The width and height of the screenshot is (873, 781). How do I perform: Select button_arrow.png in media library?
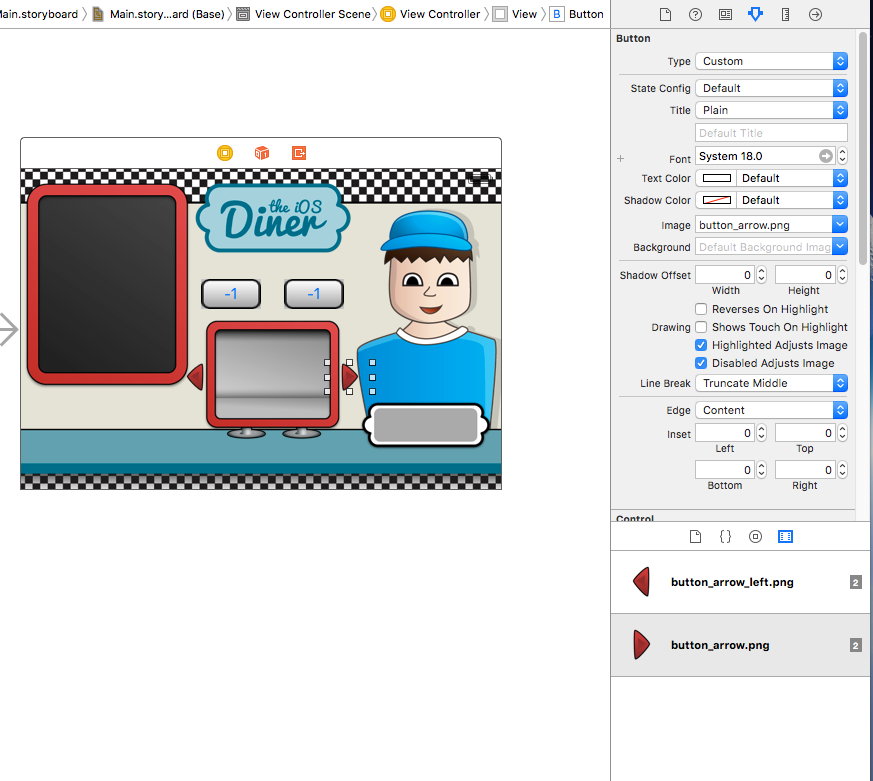click(741, 645)
